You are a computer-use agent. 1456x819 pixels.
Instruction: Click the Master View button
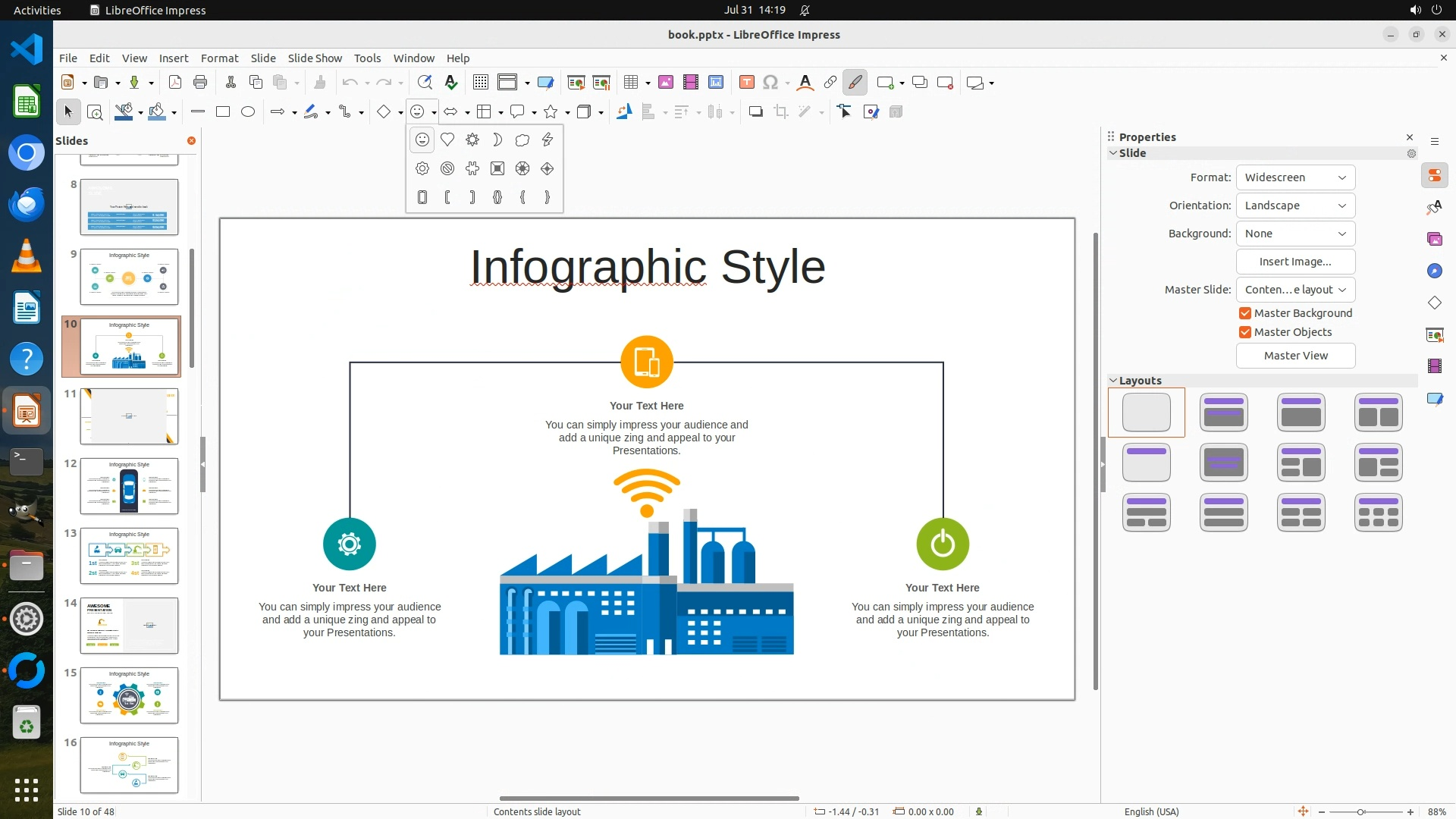click(1295, 356)
